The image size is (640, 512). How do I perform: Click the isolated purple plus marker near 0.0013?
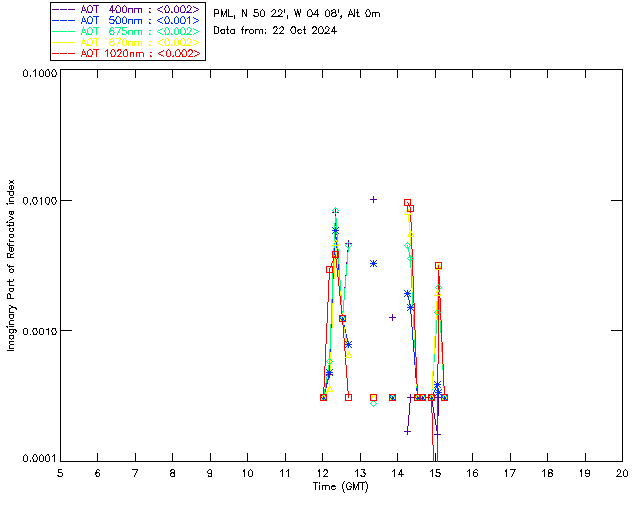click(x=392, y=317)
